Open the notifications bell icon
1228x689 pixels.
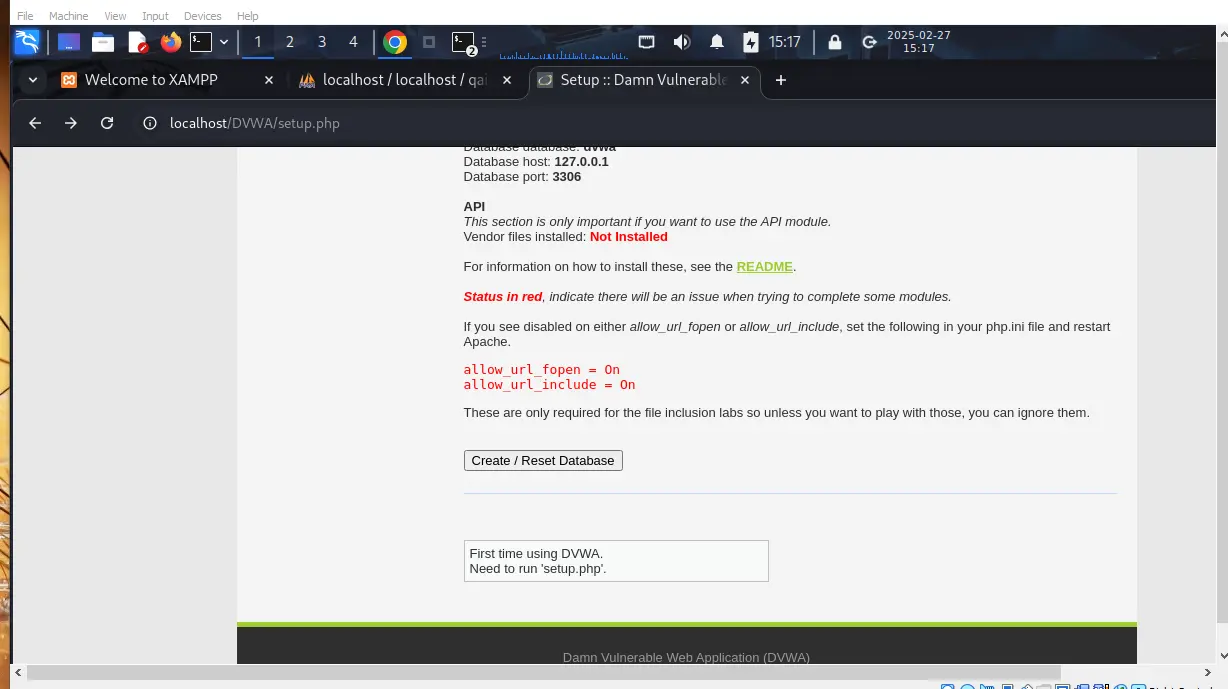coord(717,42)
